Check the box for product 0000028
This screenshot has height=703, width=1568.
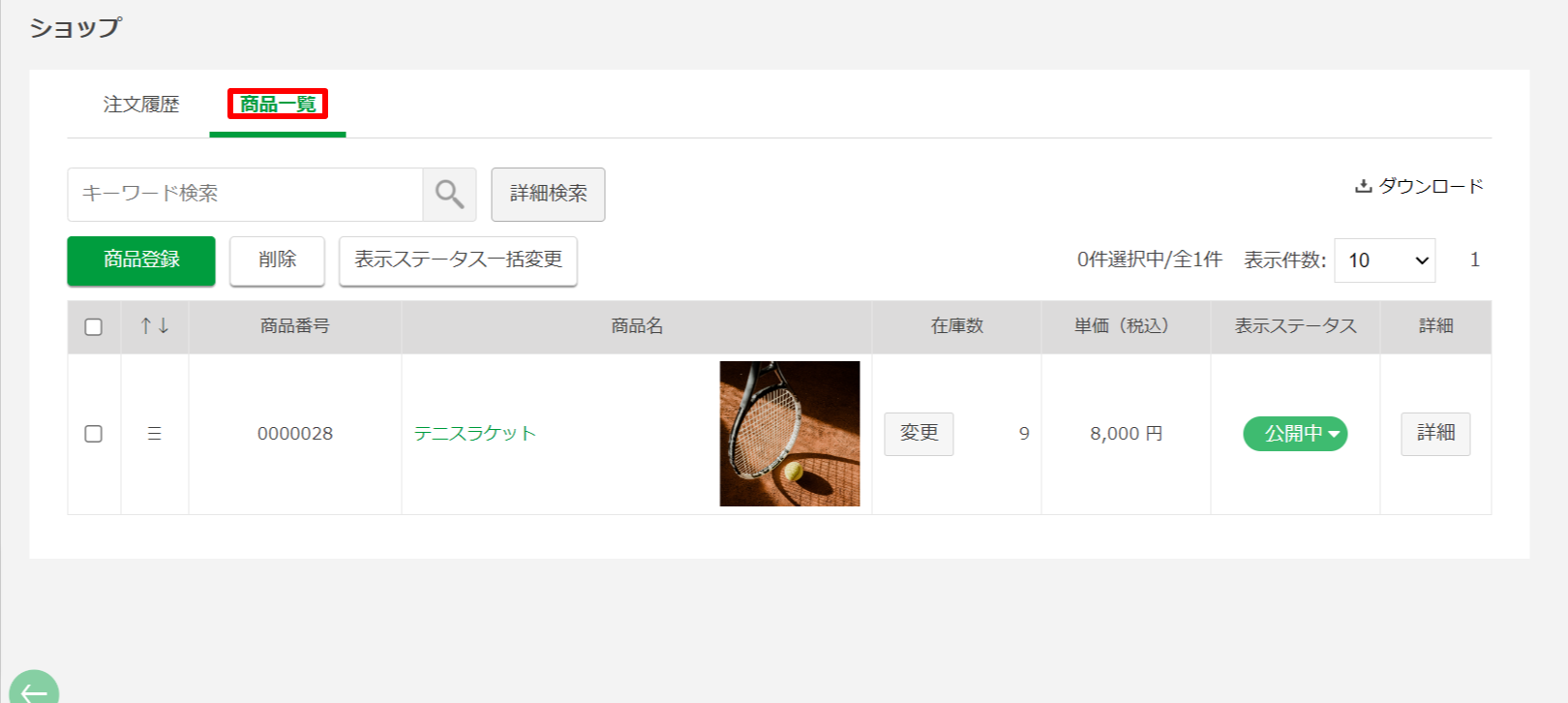pyautogui.click(x=94, y=434)
